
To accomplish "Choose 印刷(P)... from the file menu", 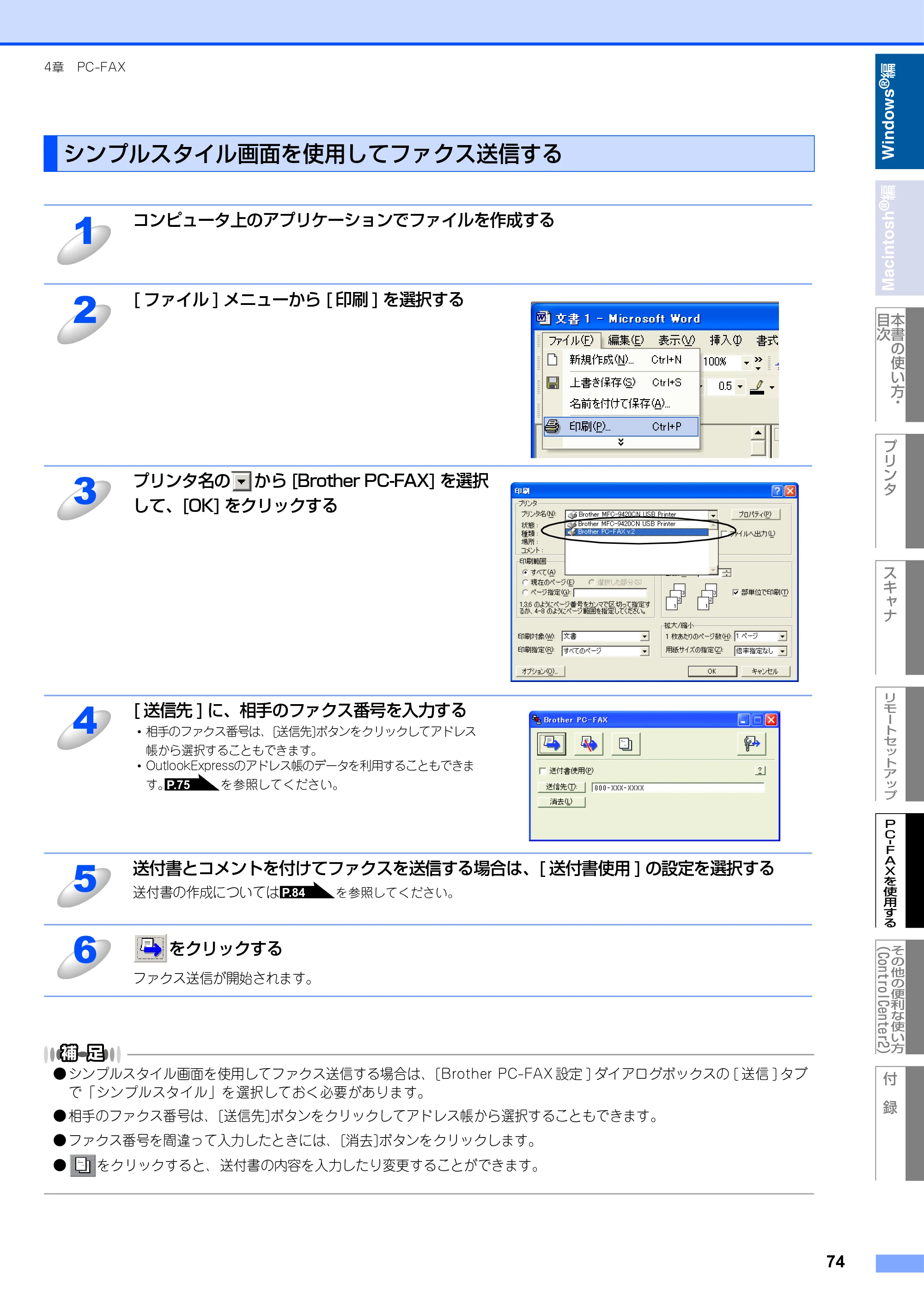I will tap(621, 426).
